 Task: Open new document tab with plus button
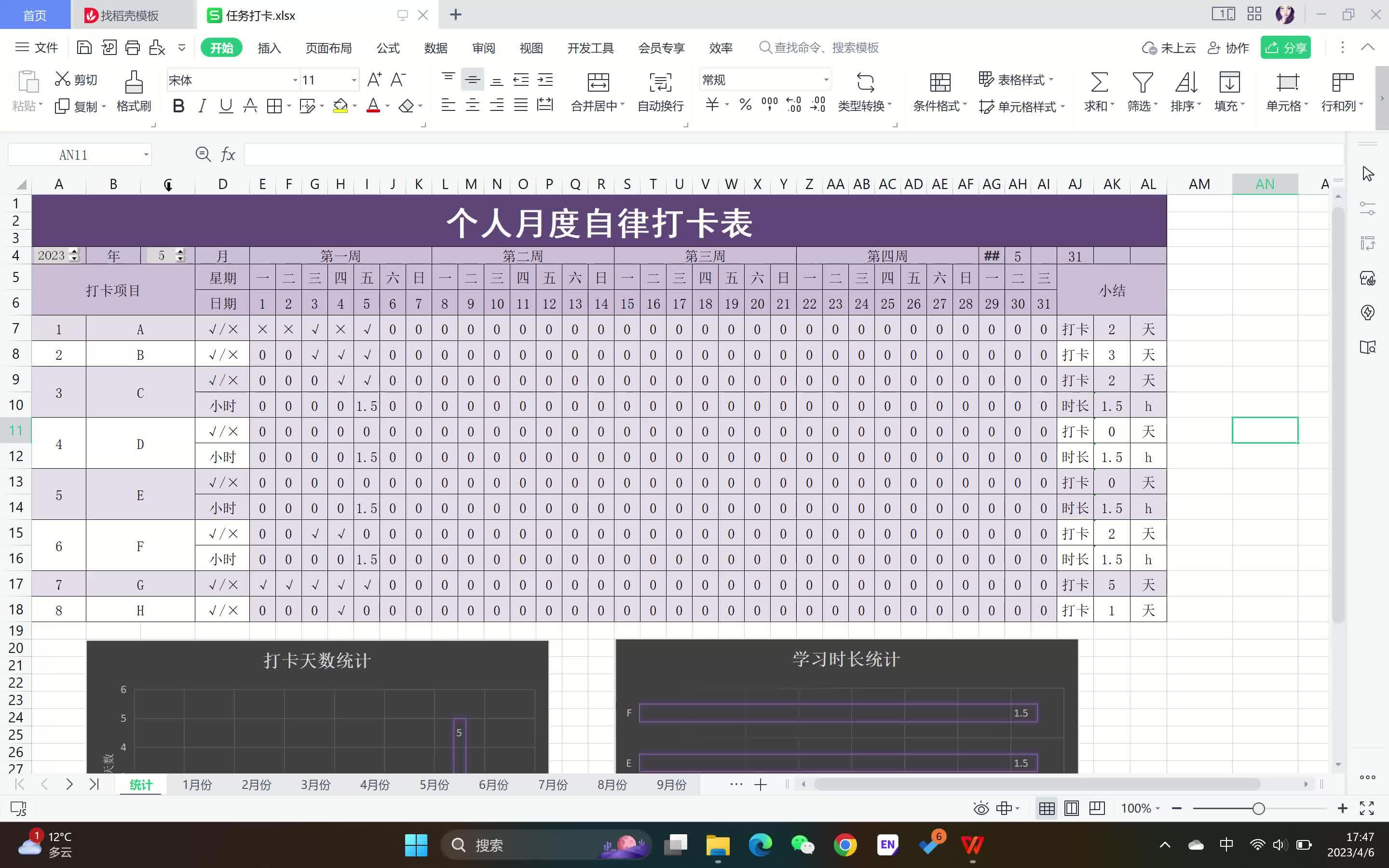click(456, 14)
